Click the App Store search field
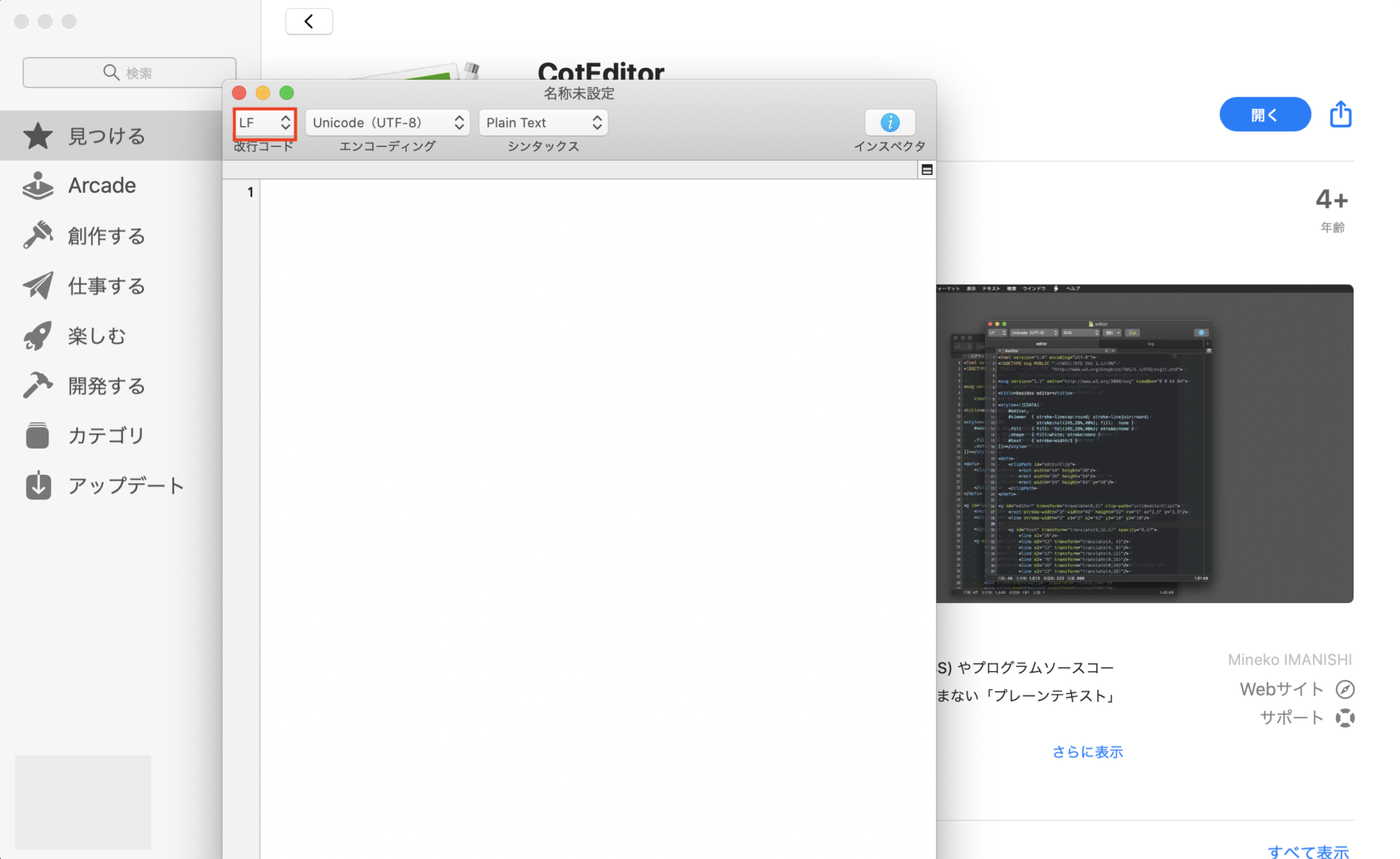The image size is (1400, 859). 129,72
